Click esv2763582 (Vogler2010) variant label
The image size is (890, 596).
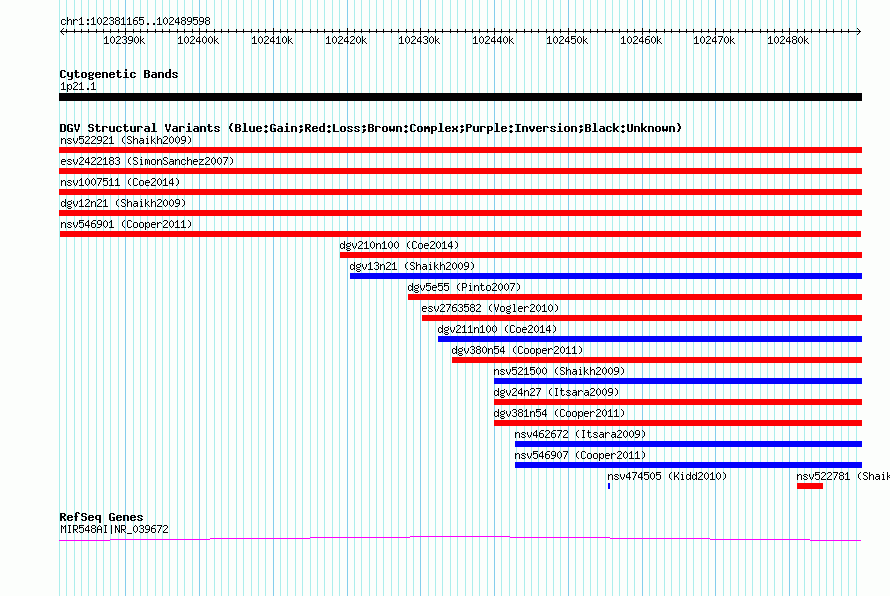(490, 308)
